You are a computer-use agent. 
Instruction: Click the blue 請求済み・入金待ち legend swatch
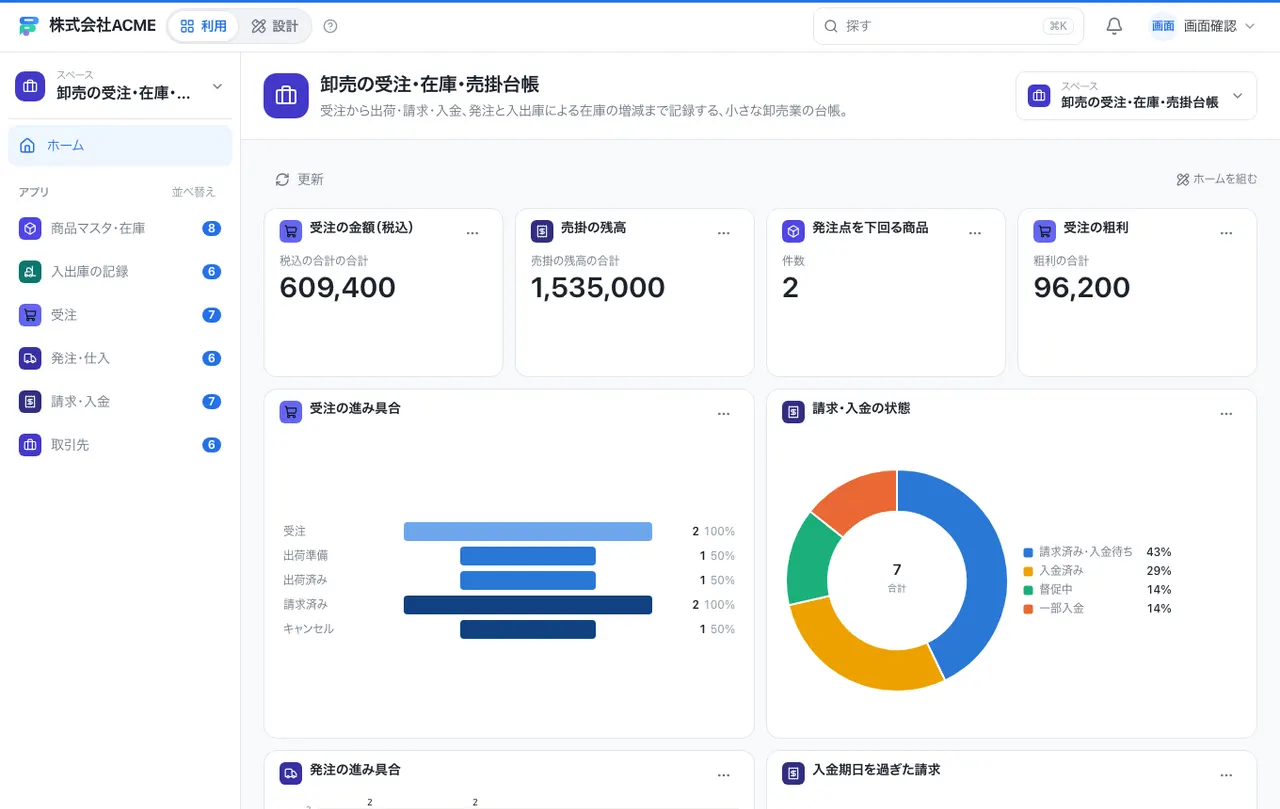click(x=1028, y=552)
